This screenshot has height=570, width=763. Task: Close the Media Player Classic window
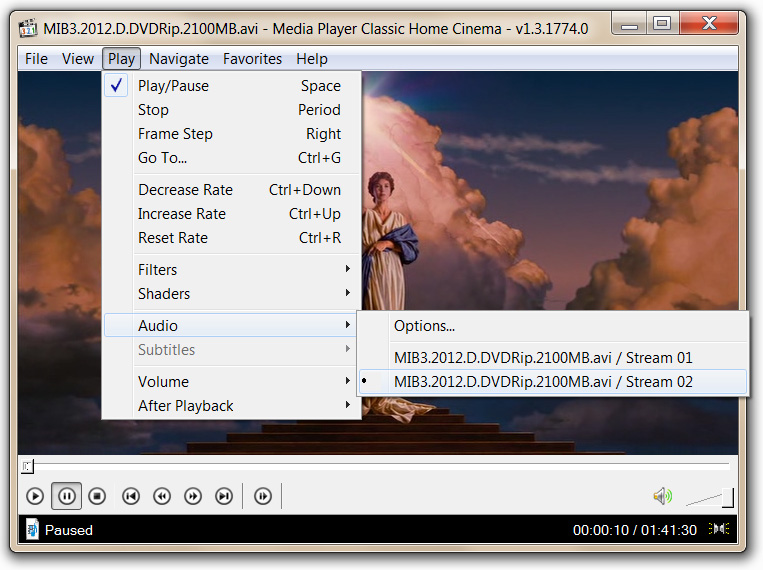coord(709,23)
